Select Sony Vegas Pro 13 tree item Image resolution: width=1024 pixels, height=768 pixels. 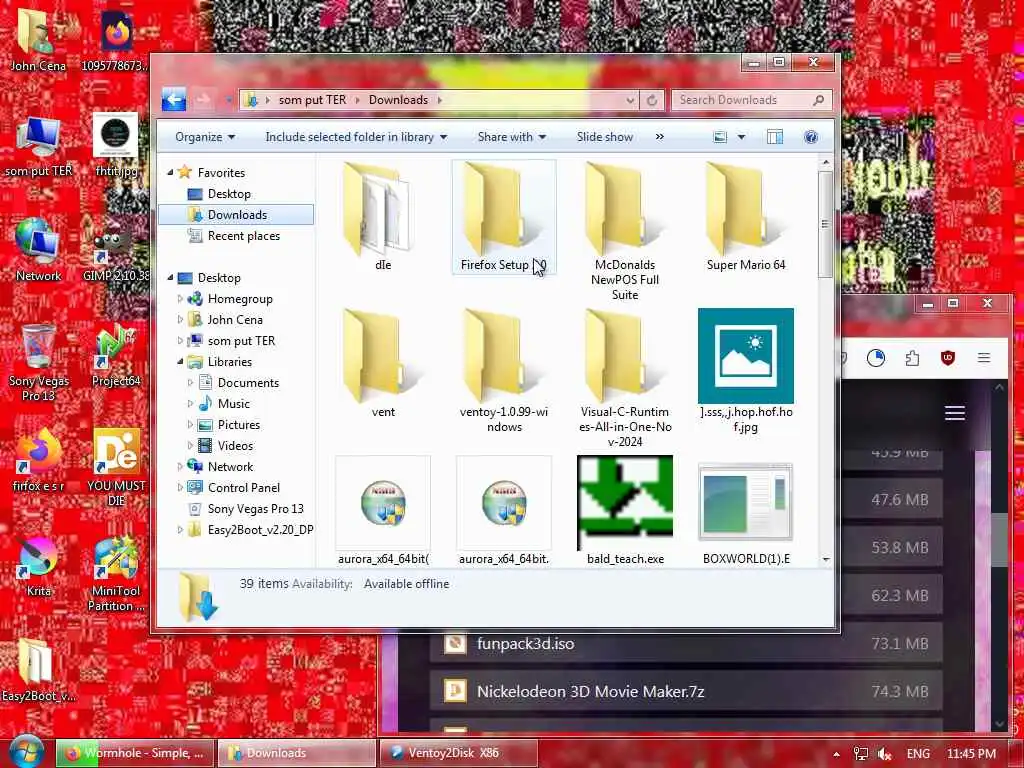tap(255, 509)
